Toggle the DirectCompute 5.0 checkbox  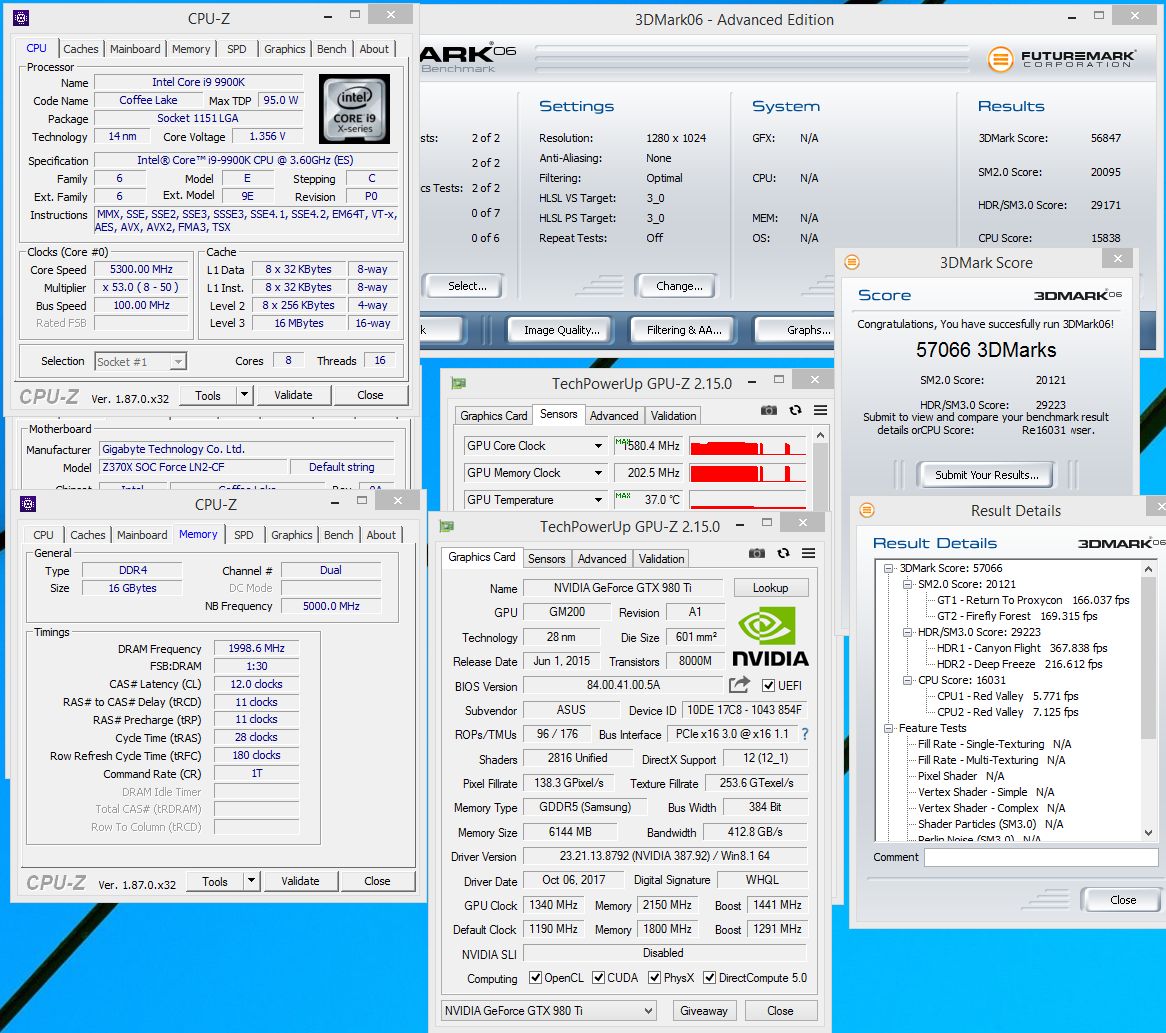tap(709, 978)
